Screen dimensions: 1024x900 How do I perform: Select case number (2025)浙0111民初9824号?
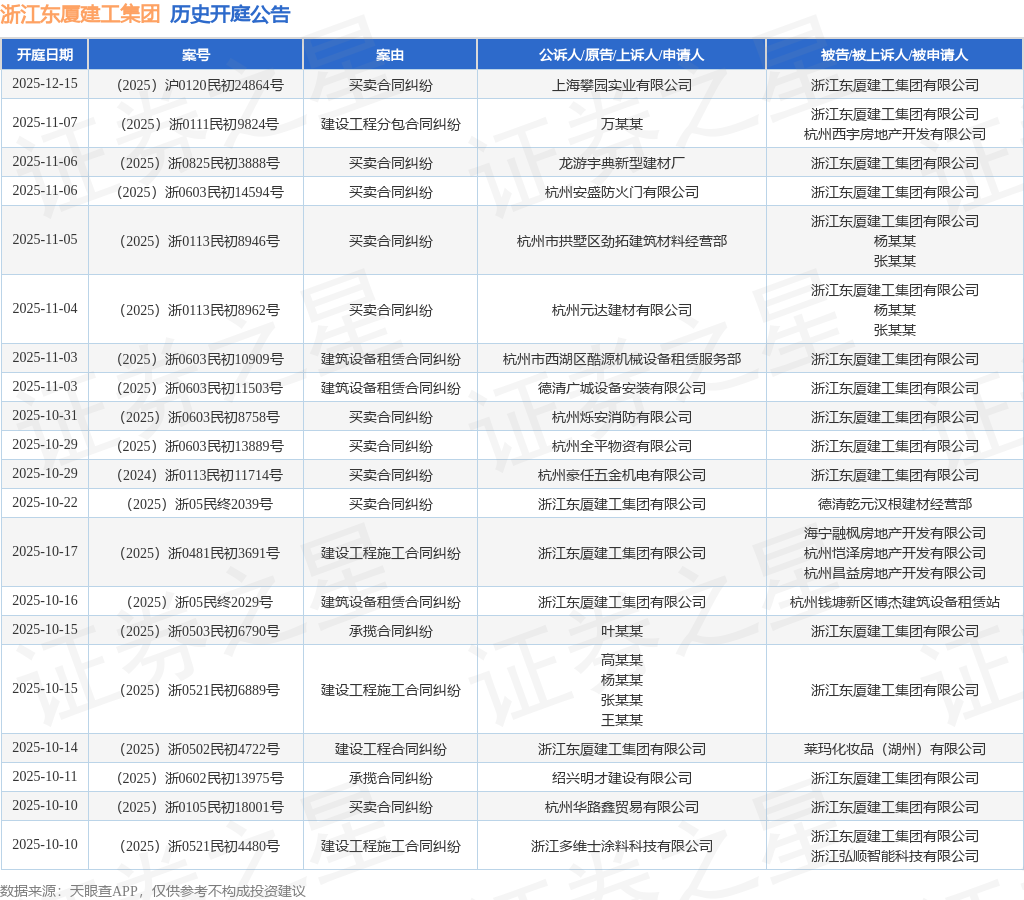pyautogui.click(x=200, y=124)
